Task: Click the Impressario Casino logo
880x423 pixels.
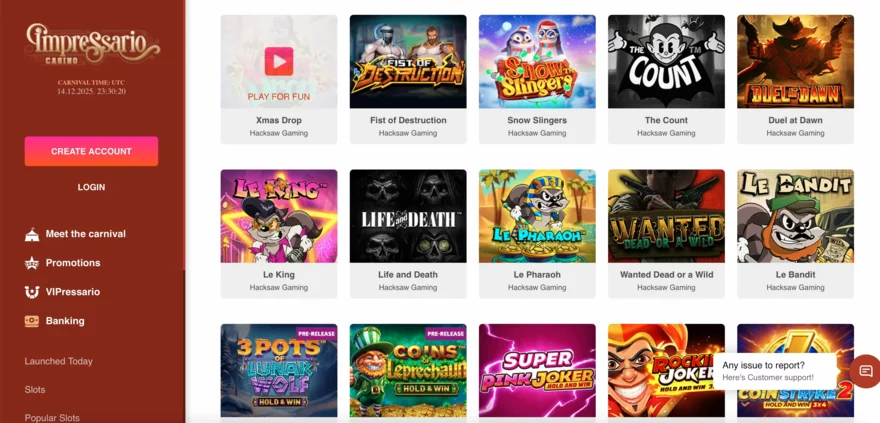Action: 92,43
